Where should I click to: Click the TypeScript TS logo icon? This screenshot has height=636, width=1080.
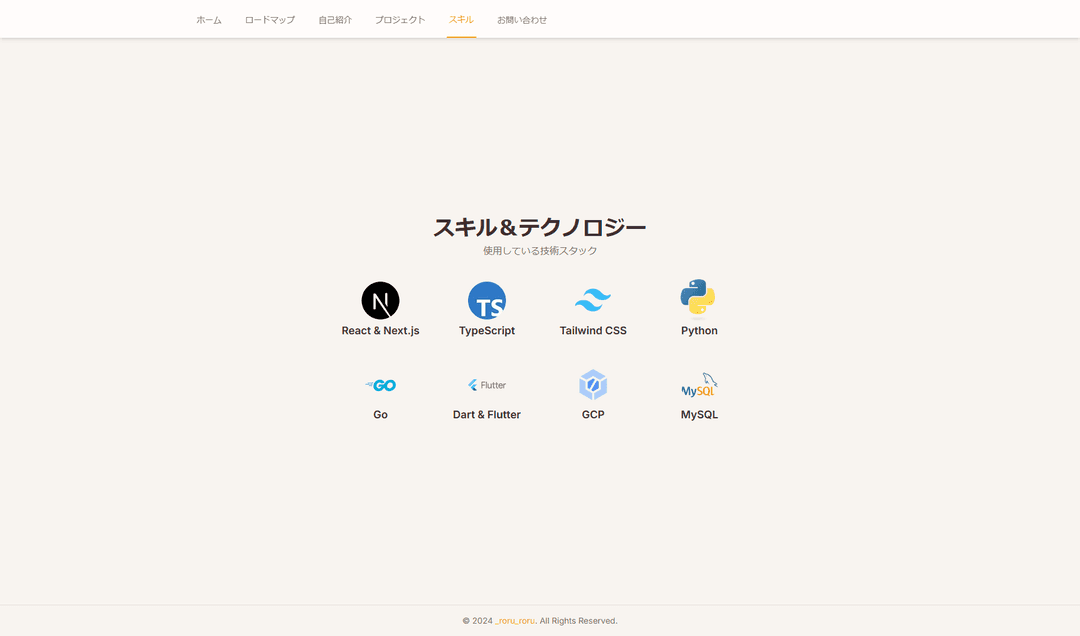[487, 300]
